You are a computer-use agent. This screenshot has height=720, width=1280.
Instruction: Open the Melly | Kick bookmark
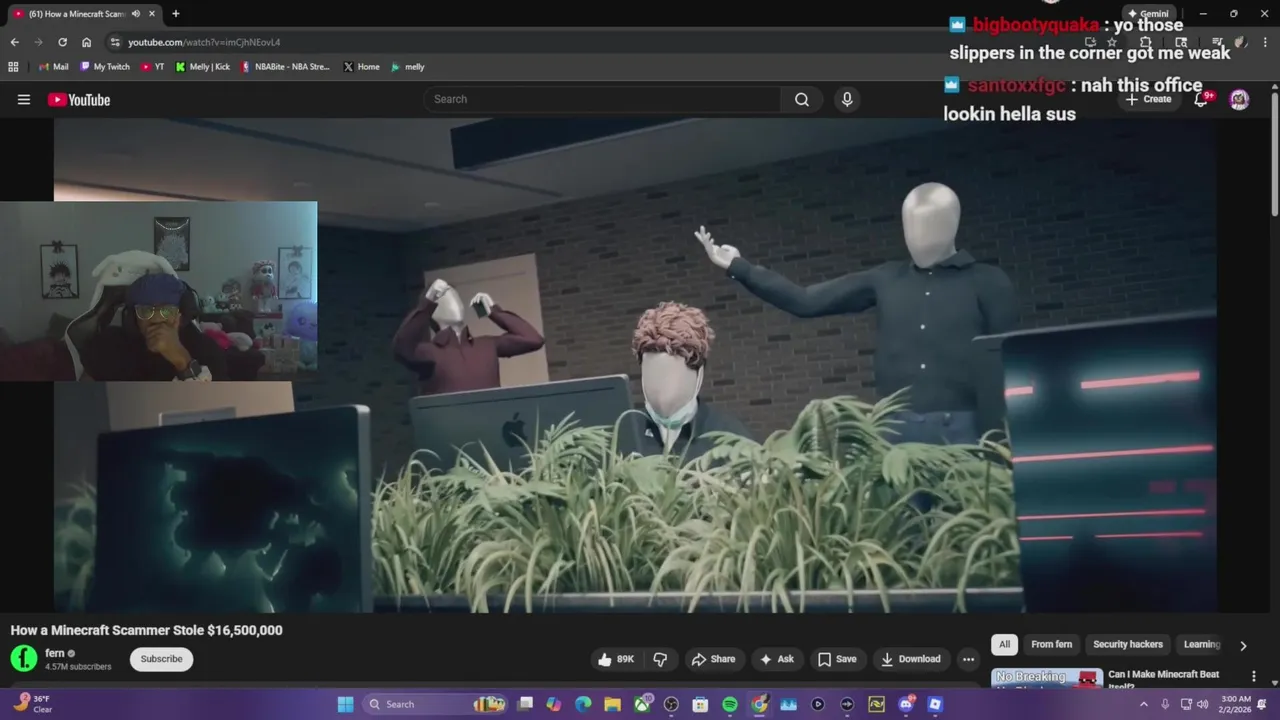pos(202,67)
